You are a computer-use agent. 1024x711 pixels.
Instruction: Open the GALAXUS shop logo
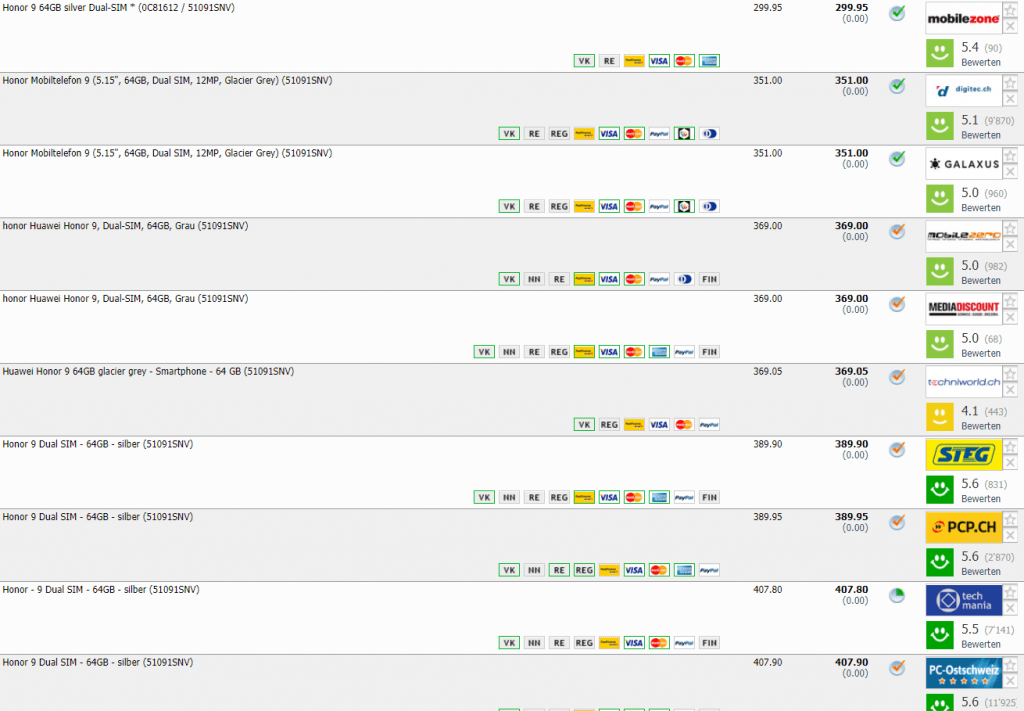coord(963,164)
